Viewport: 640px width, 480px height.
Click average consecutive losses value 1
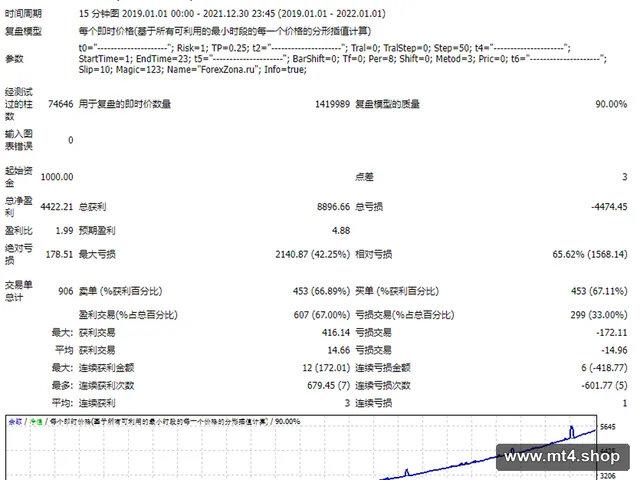[x=624, y=403]
